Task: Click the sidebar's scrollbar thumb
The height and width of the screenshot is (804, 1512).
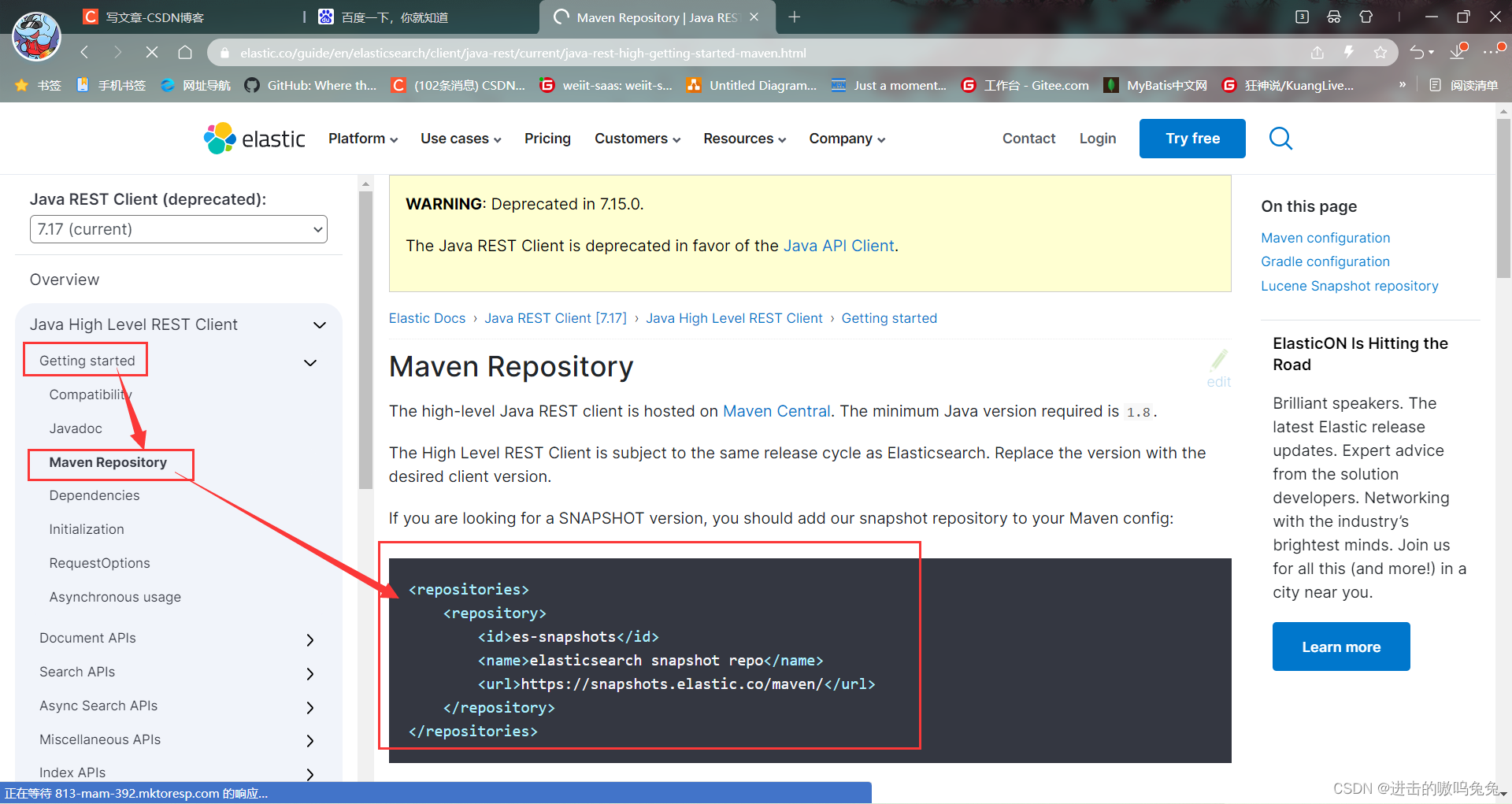Action: [x=365, y=340]
